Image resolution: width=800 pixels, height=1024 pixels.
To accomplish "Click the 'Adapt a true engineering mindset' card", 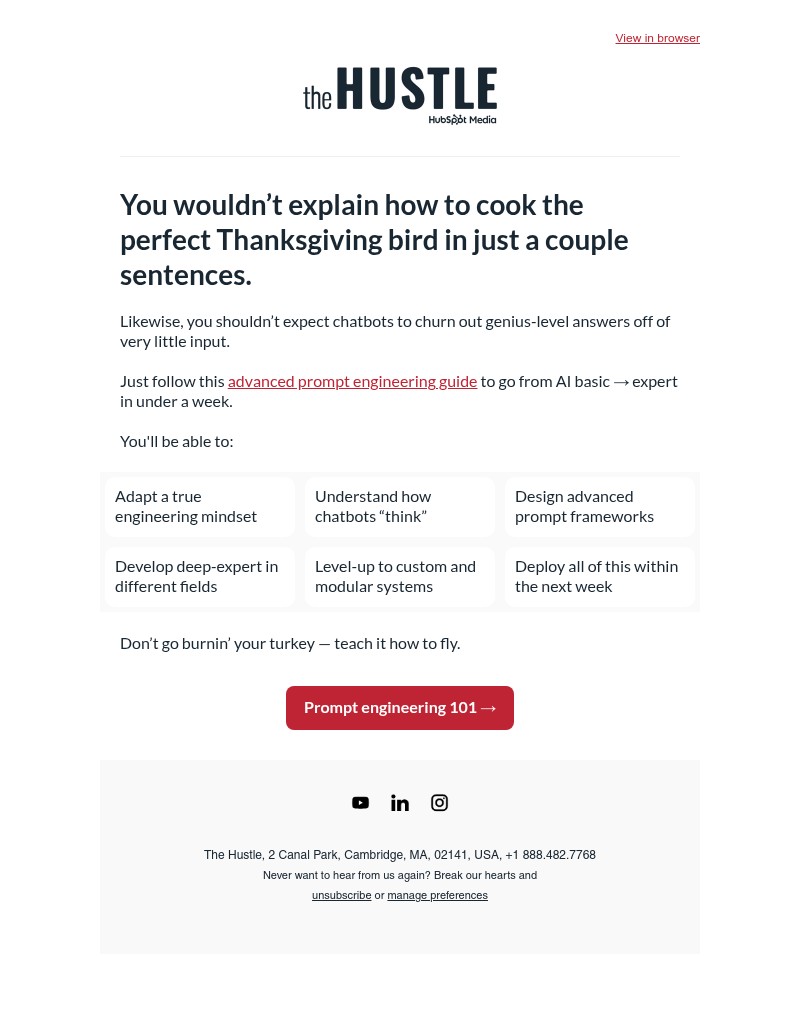I will click(199, 506).
